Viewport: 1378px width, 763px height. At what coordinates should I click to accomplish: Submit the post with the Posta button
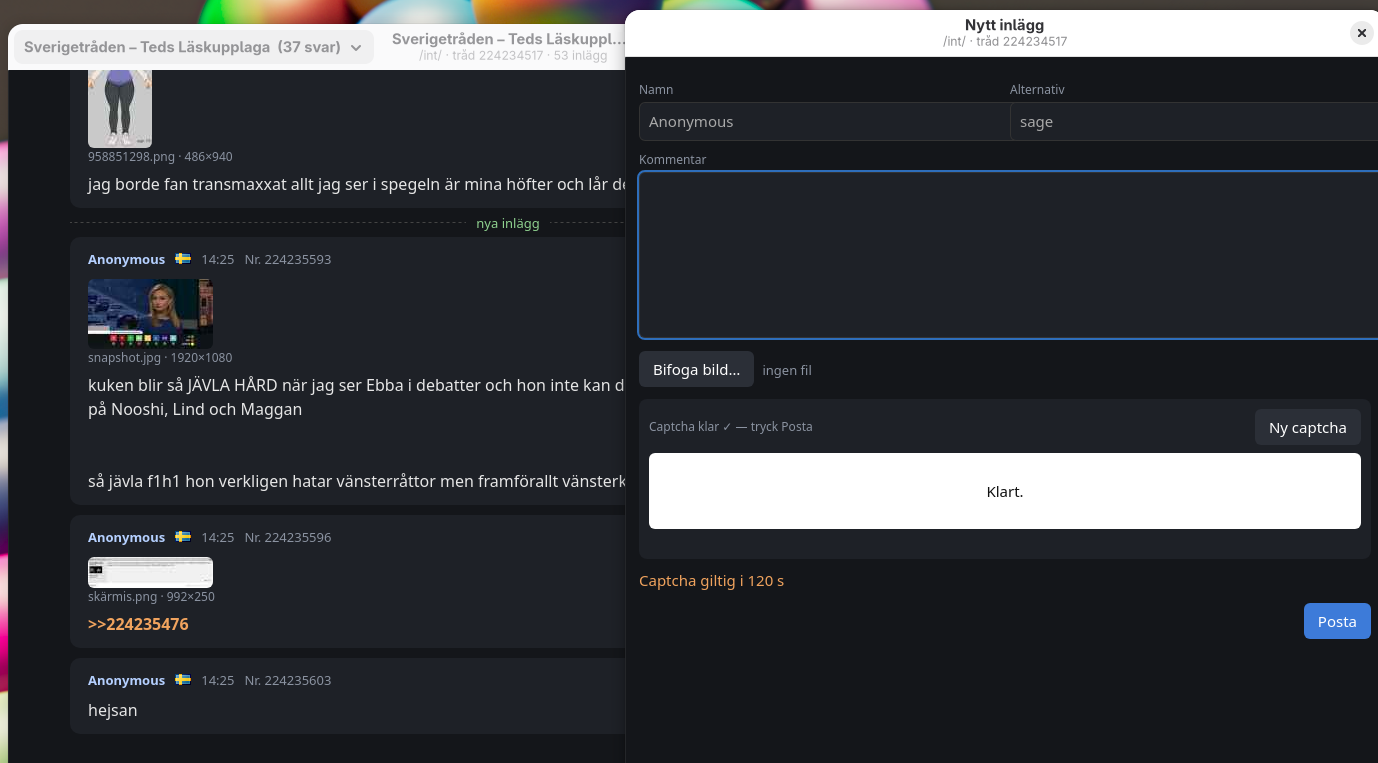coord(1337,621)
